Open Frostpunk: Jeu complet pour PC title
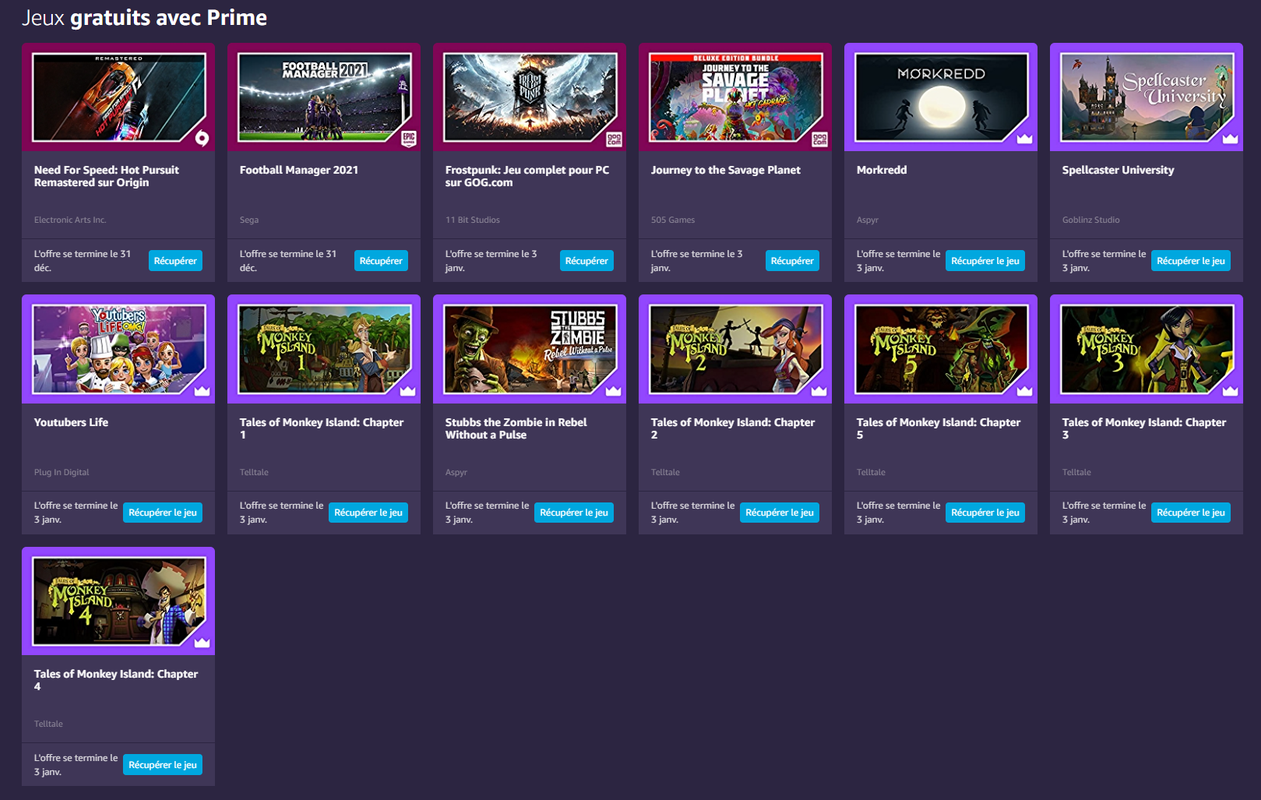This screenshot has width=1261, height=800. pos(527,176)
